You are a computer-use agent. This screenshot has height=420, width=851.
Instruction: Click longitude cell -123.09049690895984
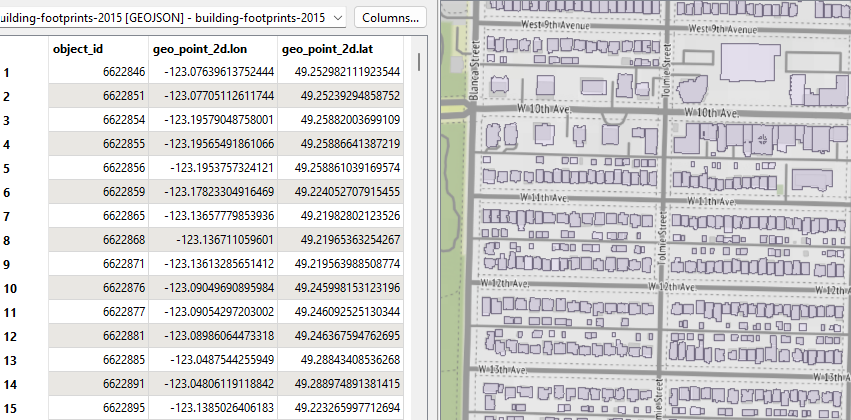213,288
